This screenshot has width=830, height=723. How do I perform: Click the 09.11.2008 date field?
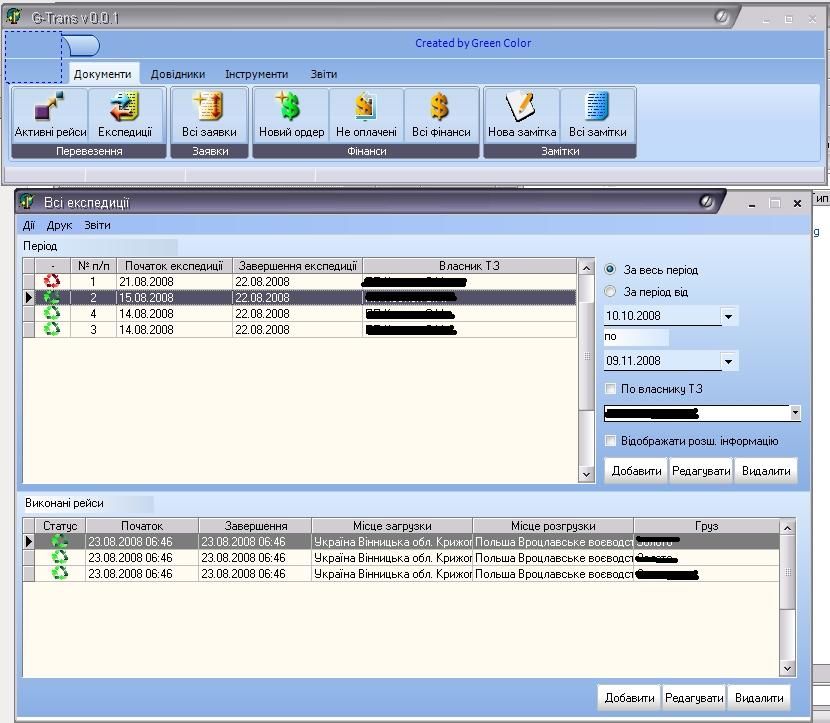click(662, 361)
